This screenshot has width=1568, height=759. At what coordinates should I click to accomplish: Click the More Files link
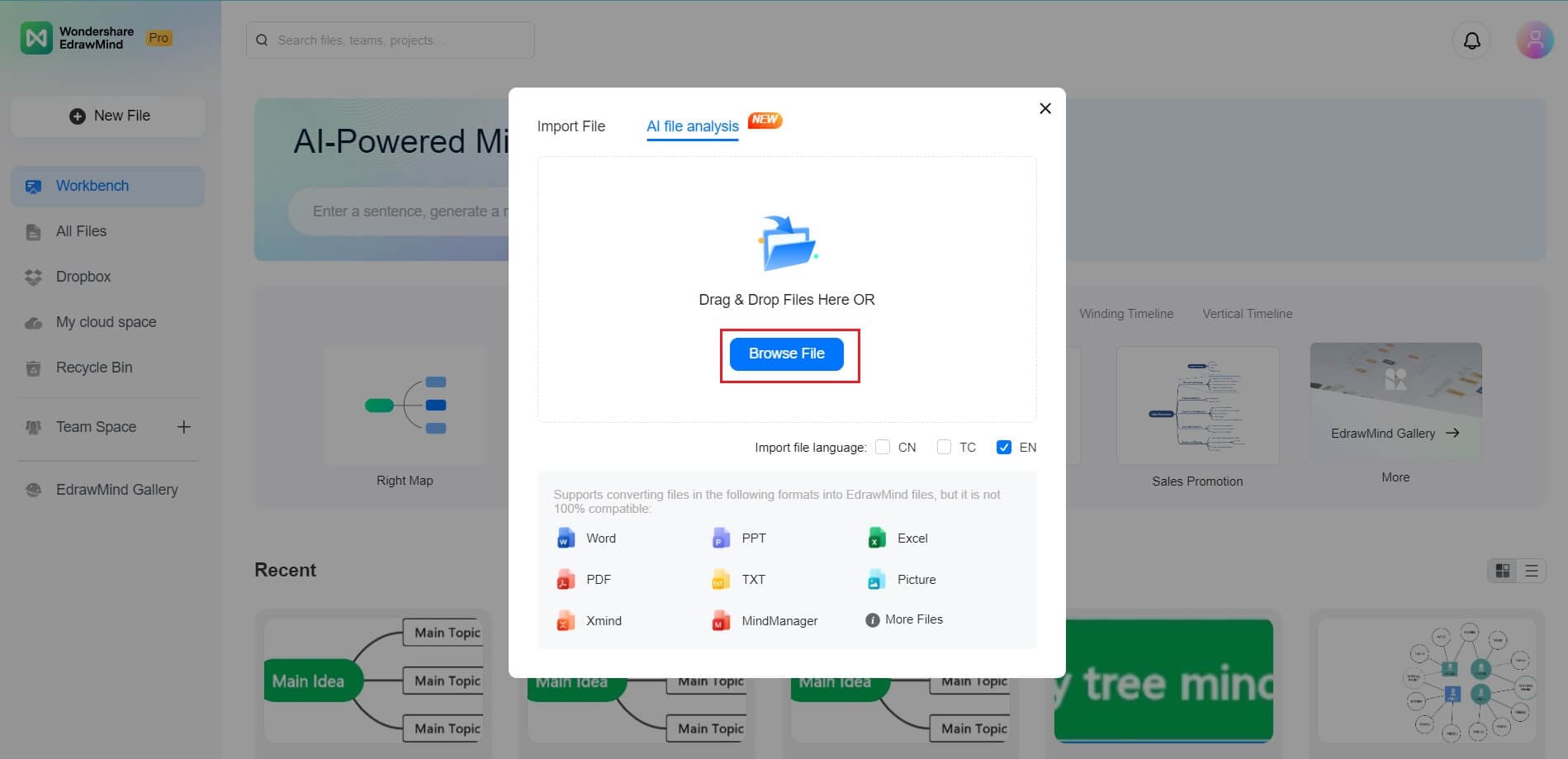(x=914, y=619)
